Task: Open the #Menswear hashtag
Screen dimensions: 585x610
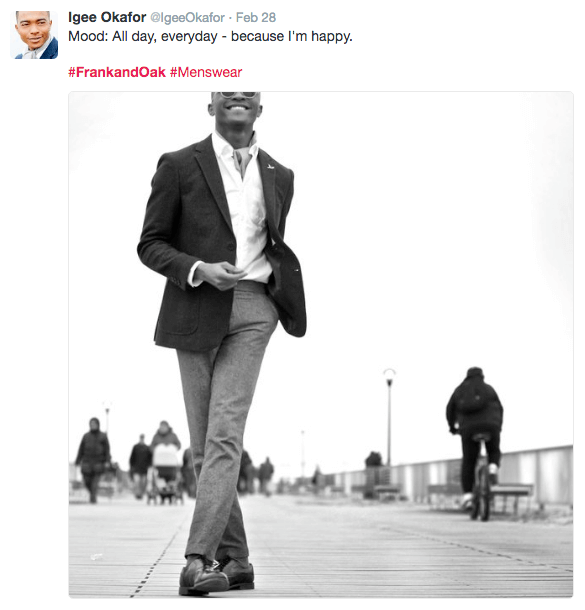Action: tap(206, 72)
